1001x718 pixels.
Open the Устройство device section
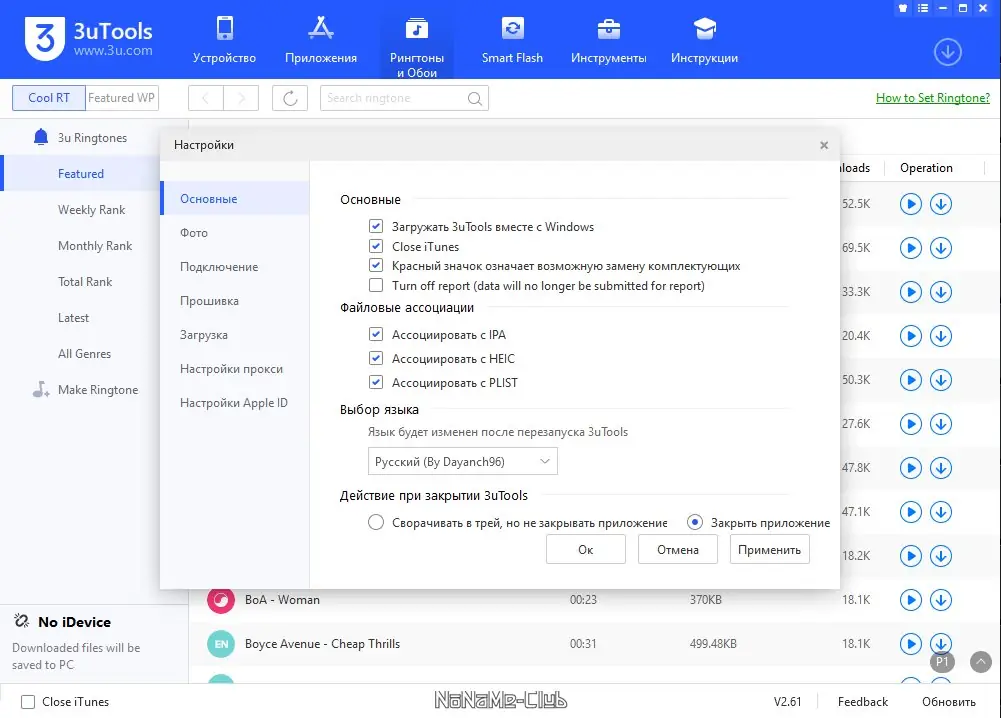224,40
